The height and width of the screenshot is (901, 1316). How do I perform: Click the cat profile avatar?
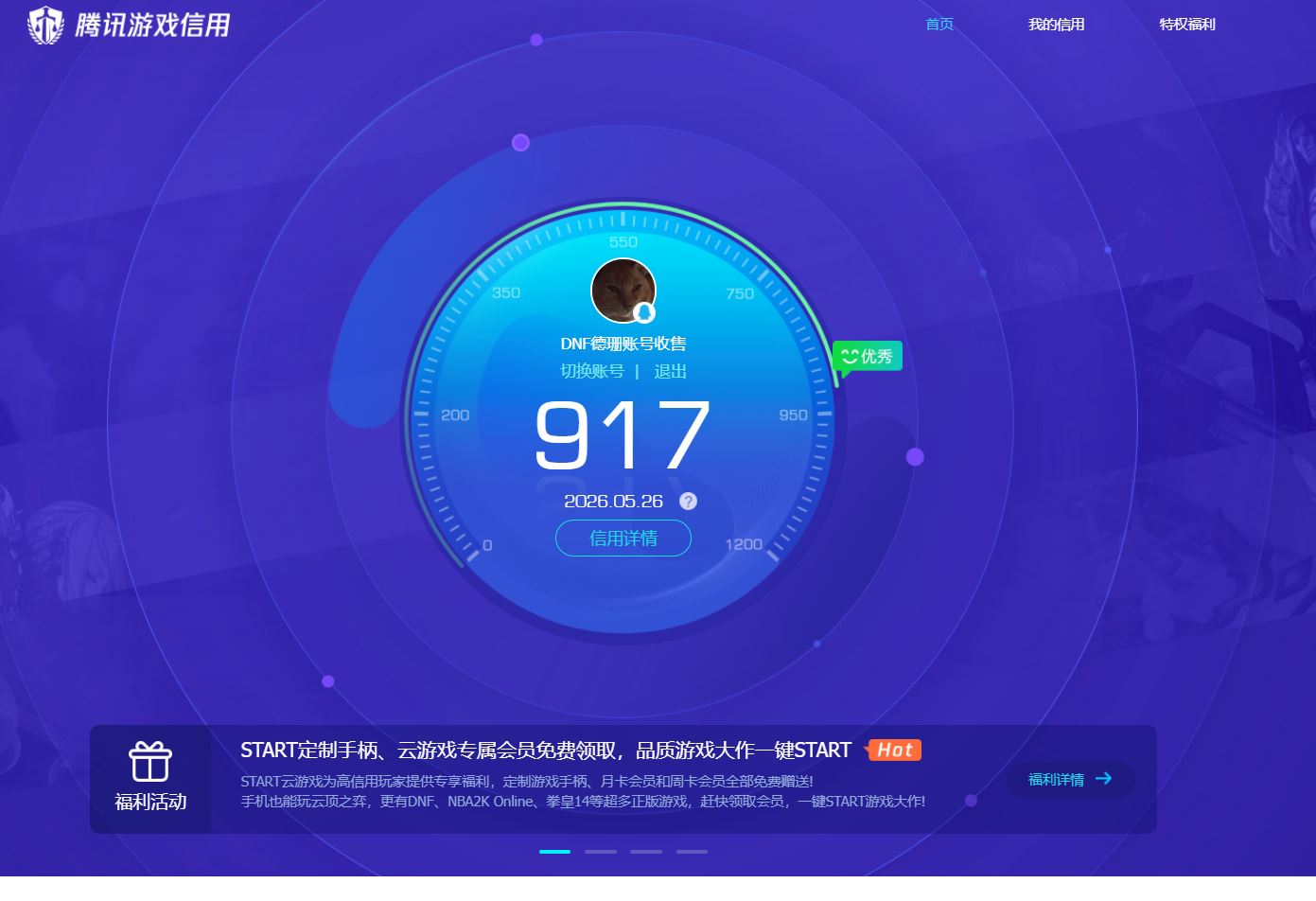pos(623,291)
